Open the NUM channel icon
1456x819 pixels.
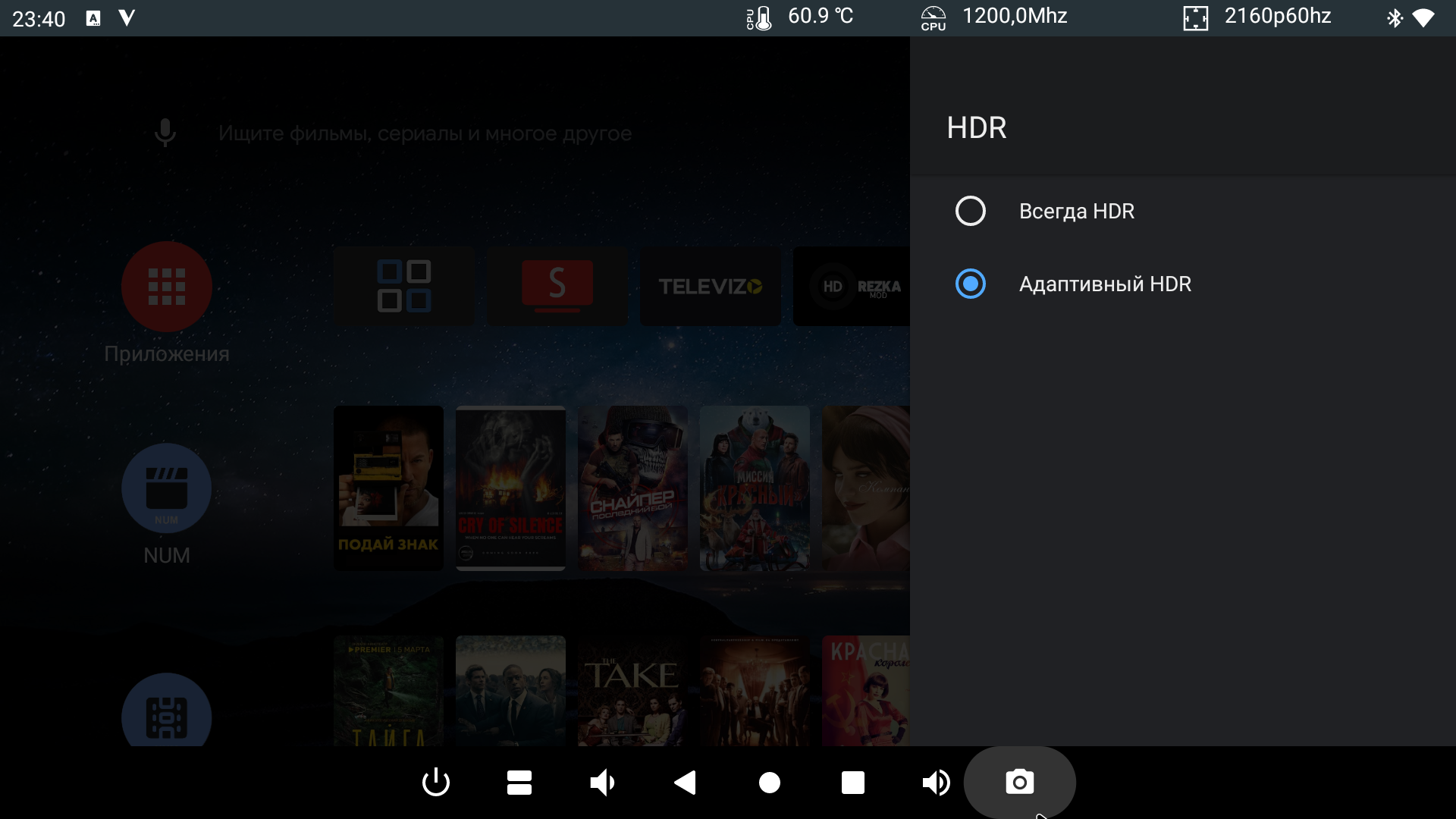tap(167, 488)
